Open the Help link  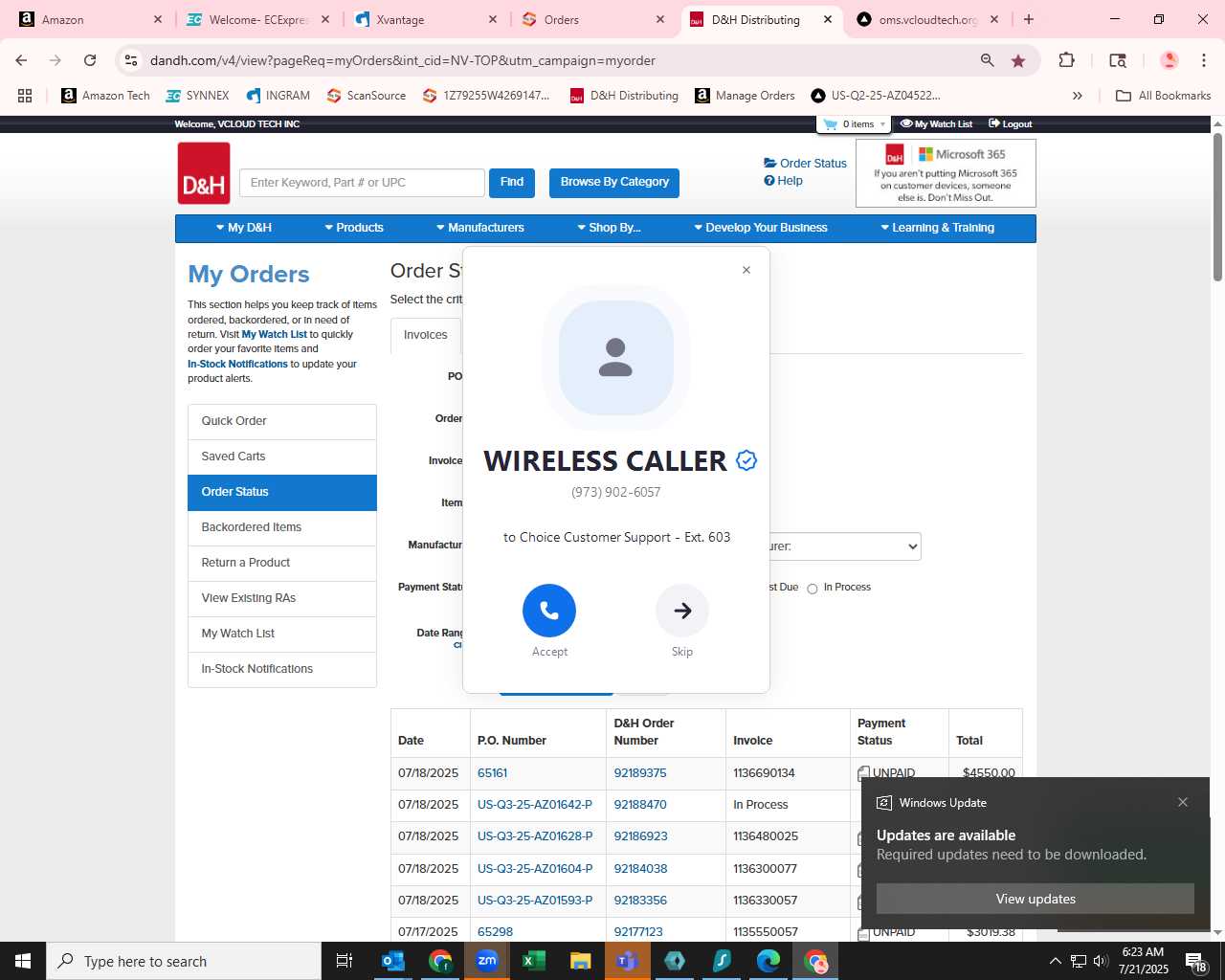[x=783, y=181]
